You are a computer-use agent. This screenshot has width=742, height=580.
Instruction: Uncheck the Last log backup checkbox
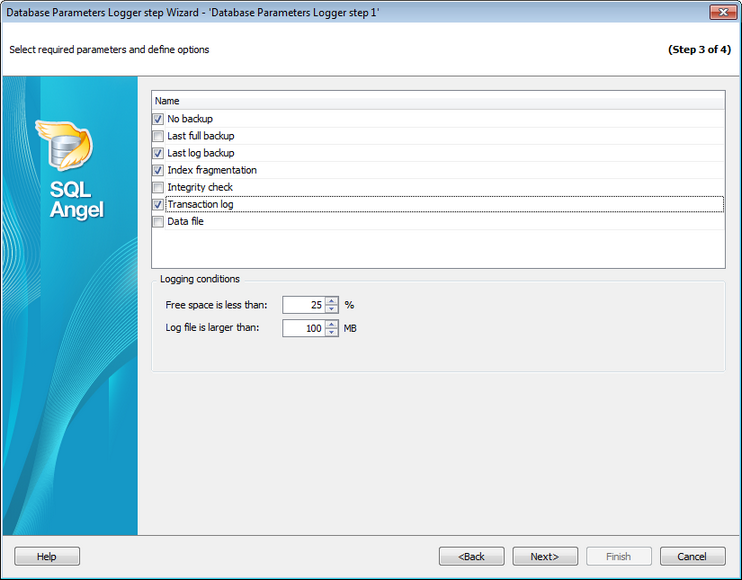(158, 153)
